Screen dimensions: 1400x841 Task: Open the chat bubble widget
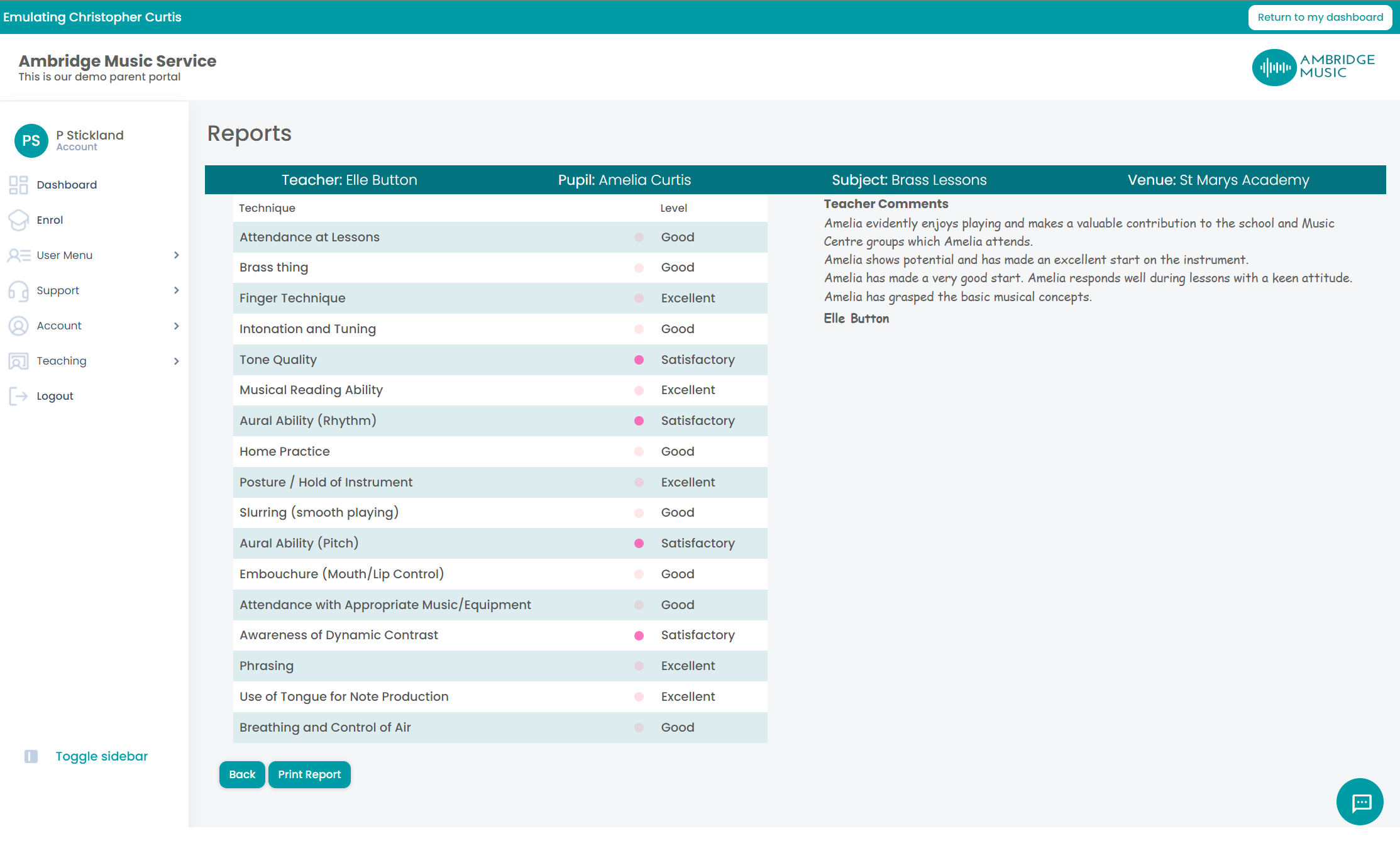(1360, 802)
